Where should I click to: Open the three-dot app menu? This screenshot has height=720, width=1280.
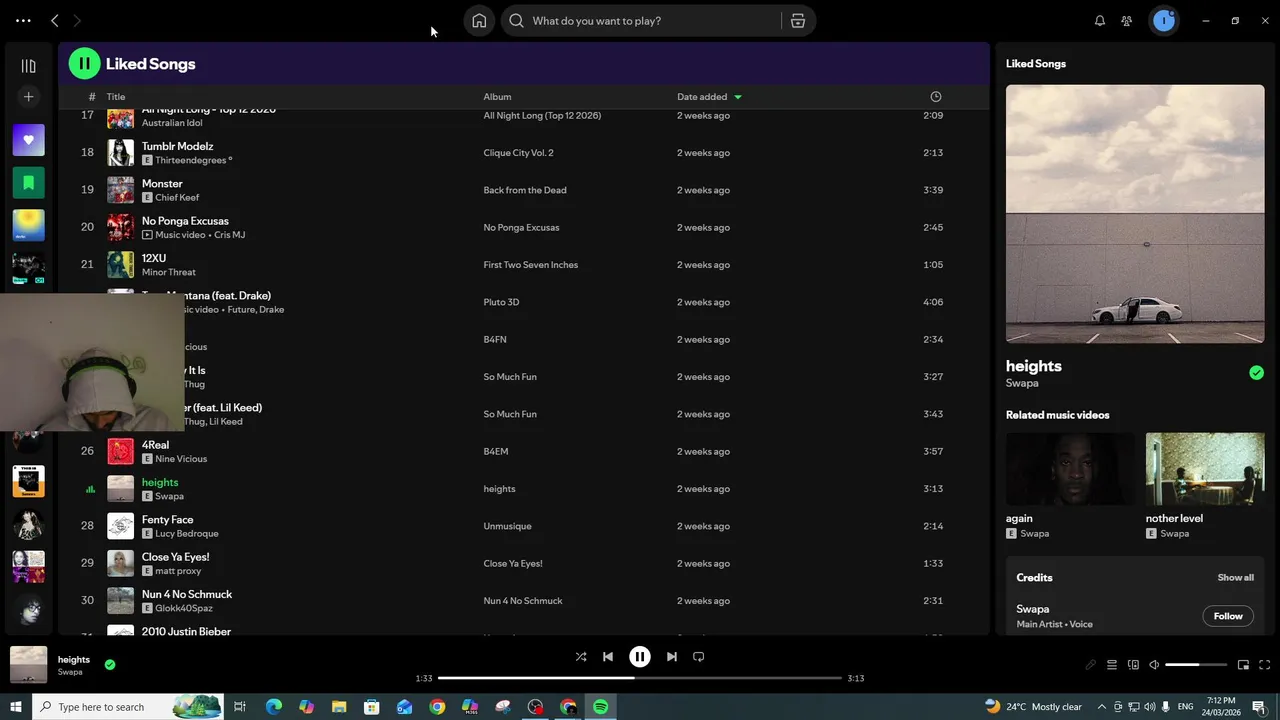(x=23, y=21)
